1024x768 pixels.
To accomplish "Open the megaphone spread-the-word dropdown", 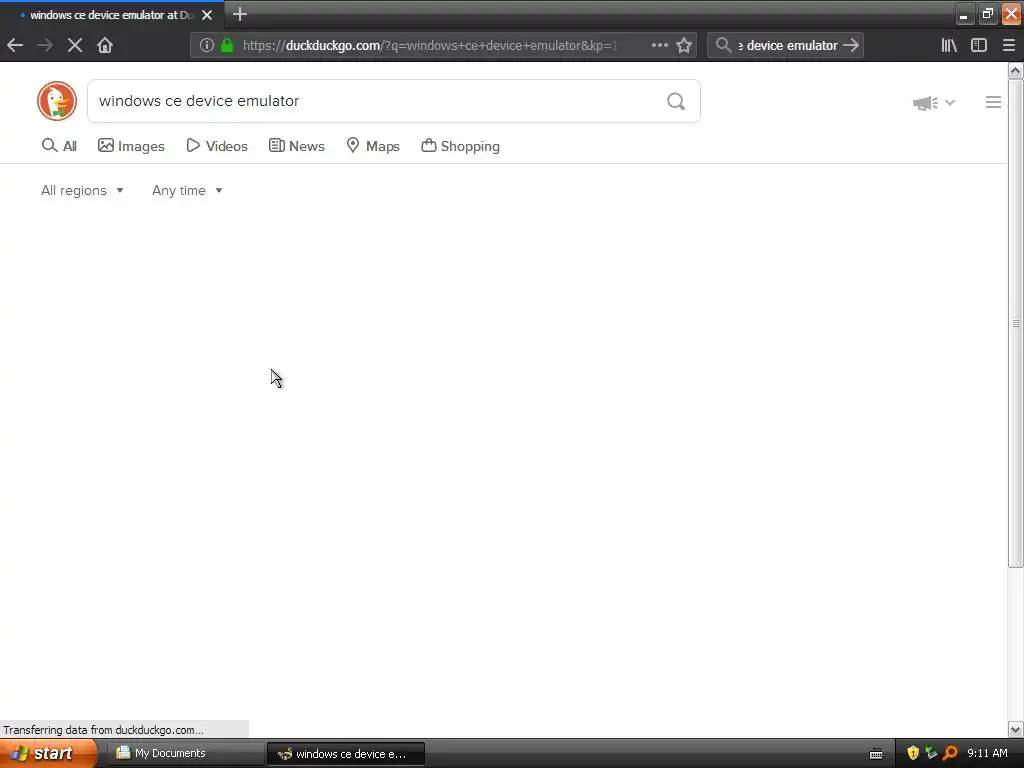I will click(934, 103).
